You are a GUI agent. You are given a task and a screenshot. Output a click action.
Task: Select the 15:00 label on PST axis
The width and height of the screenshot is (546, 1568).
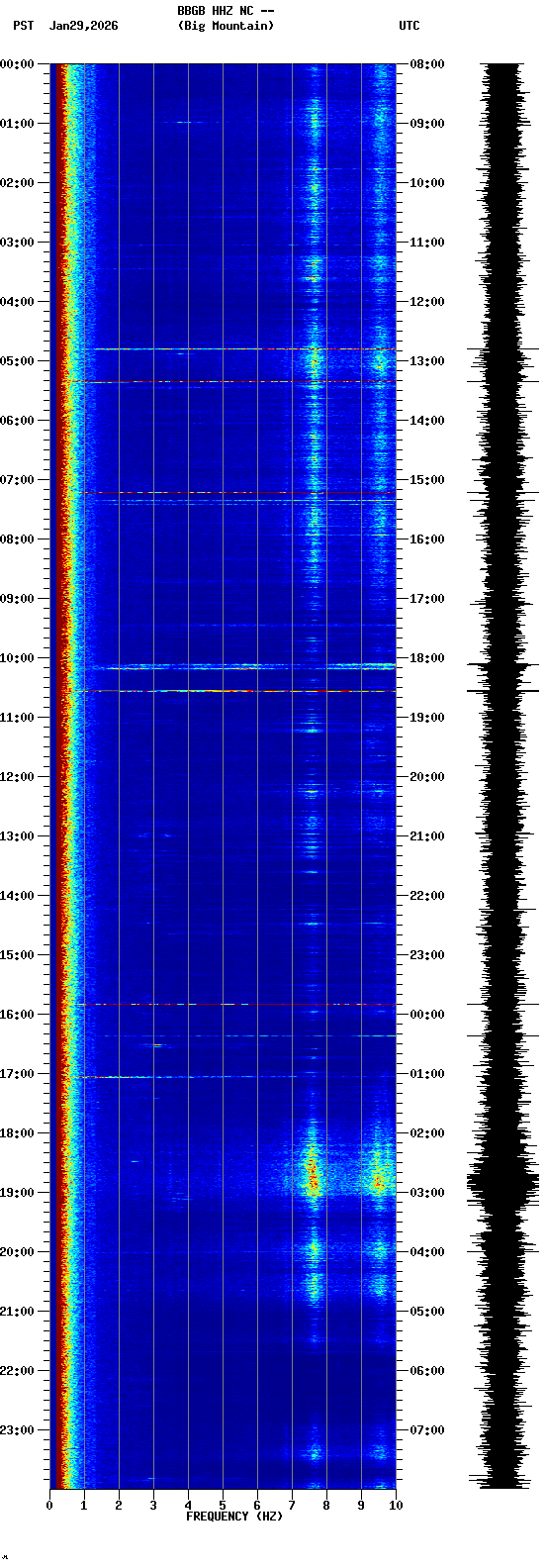click(x=17, y=955)
